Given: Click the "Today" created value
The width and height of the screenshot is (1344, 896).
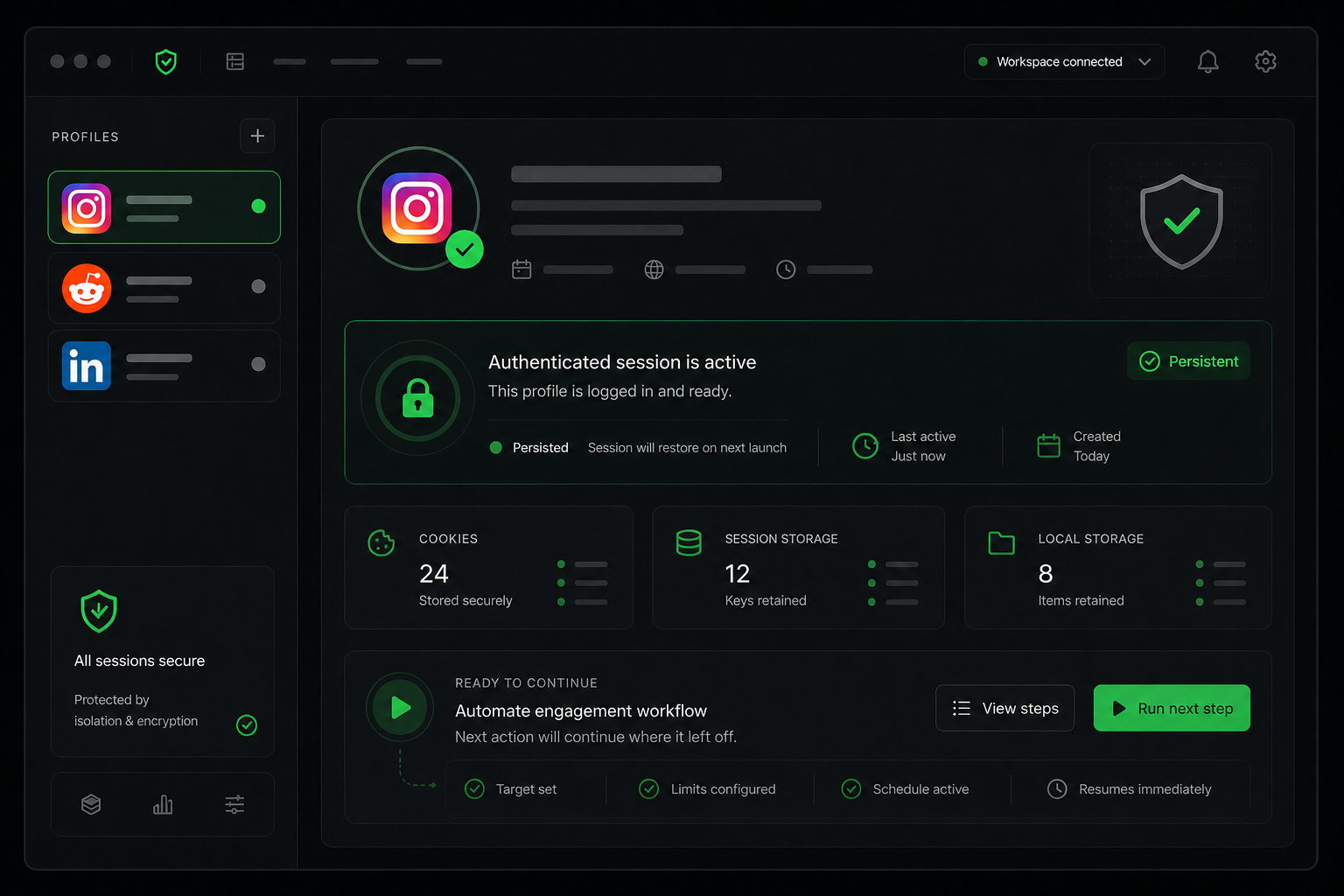Looking at the screenshot, I should point(1091,457).
